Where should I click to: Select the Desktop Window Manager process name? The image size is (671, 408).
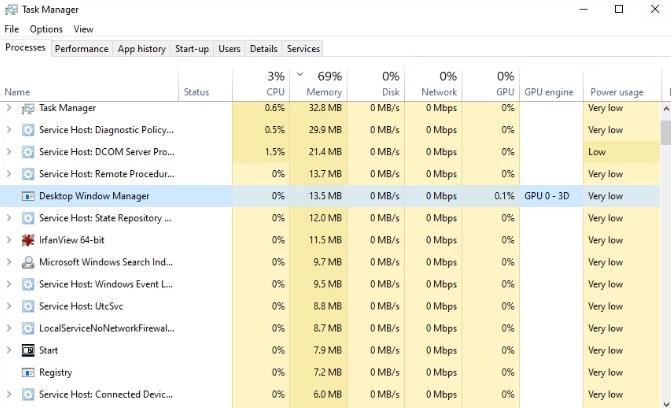point(94,196)
